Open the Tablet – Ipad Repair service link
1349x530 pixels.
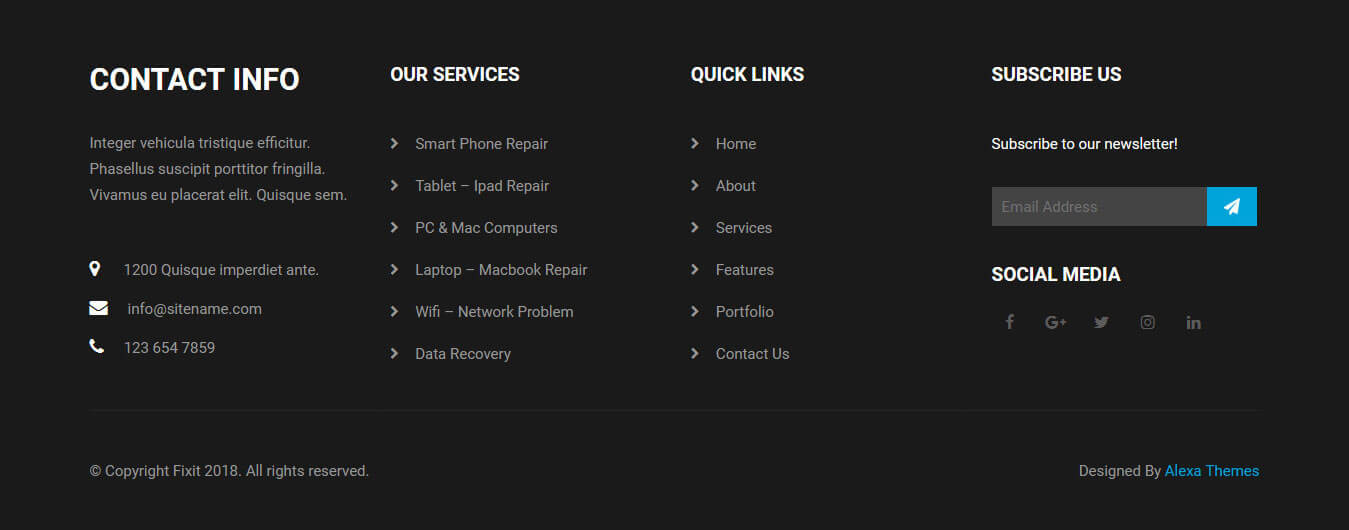click(482, 186)
